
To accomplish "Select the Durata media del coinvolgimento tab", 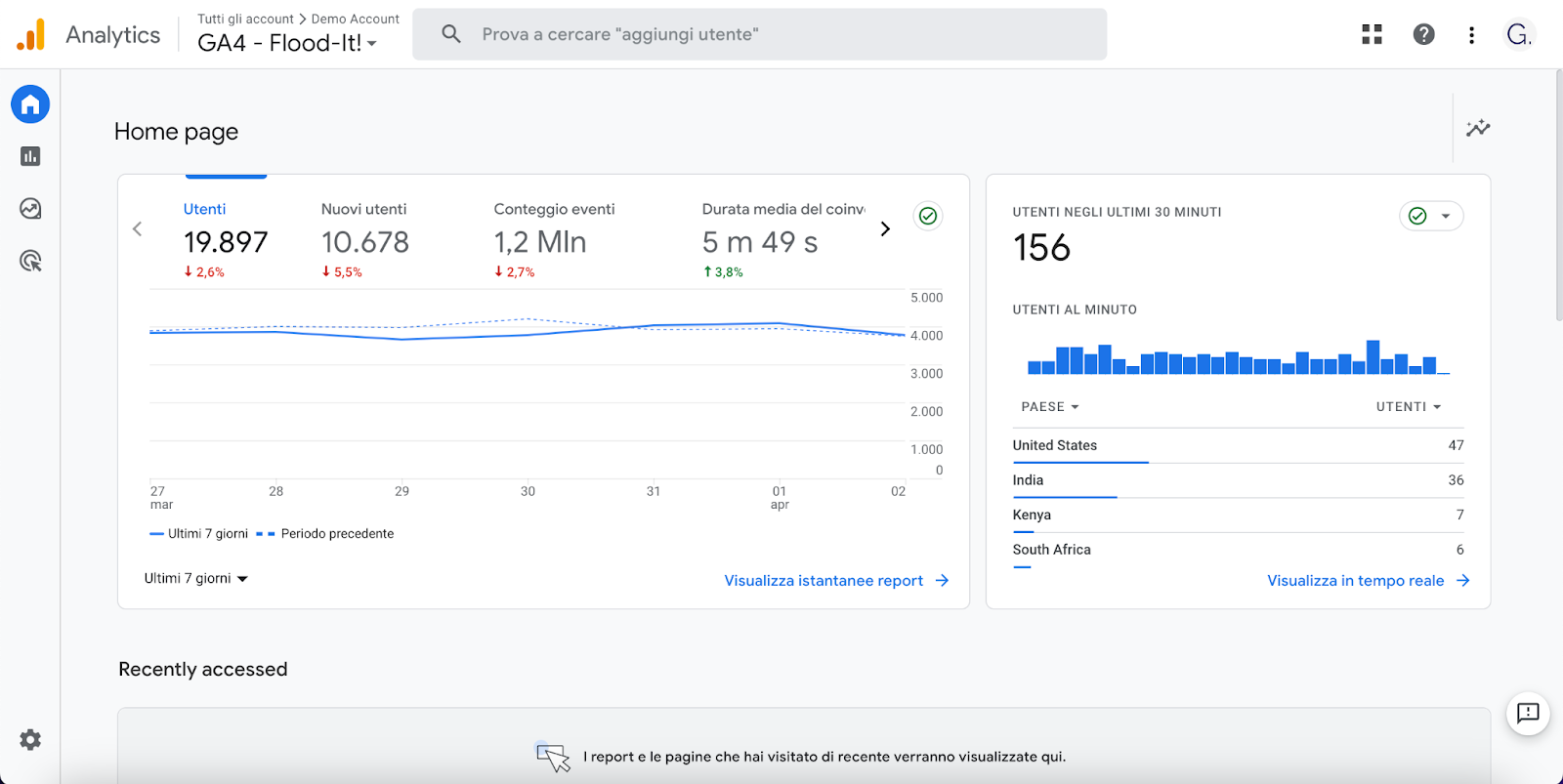I will (x=782, y=240).
